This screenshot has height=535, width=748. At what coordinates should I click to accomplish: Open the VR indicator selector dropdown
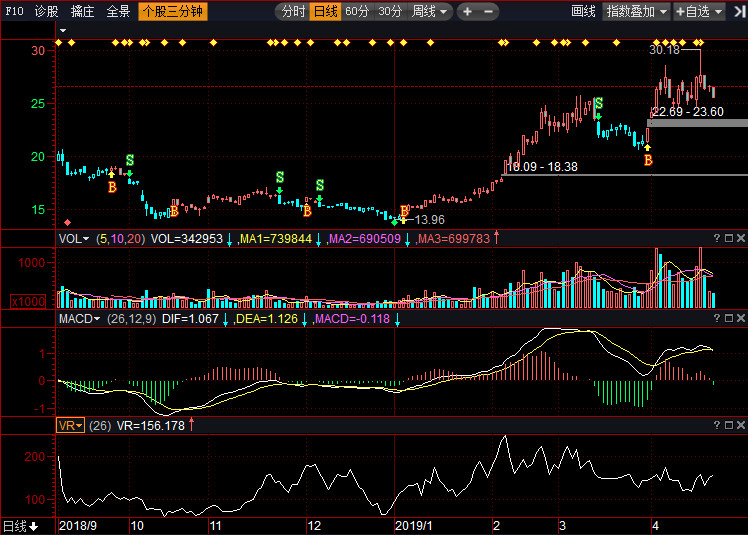coord(70,425)
